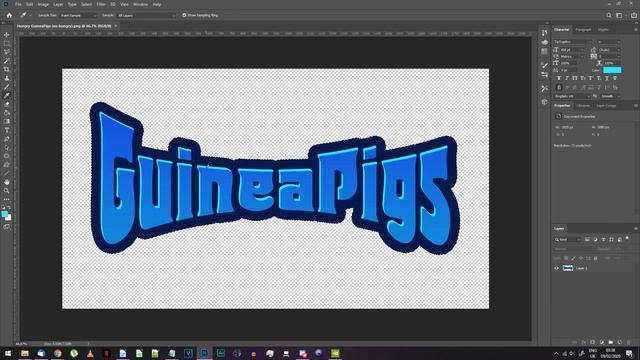
Task: Add a layer mask from Layers panel footer
Action: 593,342
